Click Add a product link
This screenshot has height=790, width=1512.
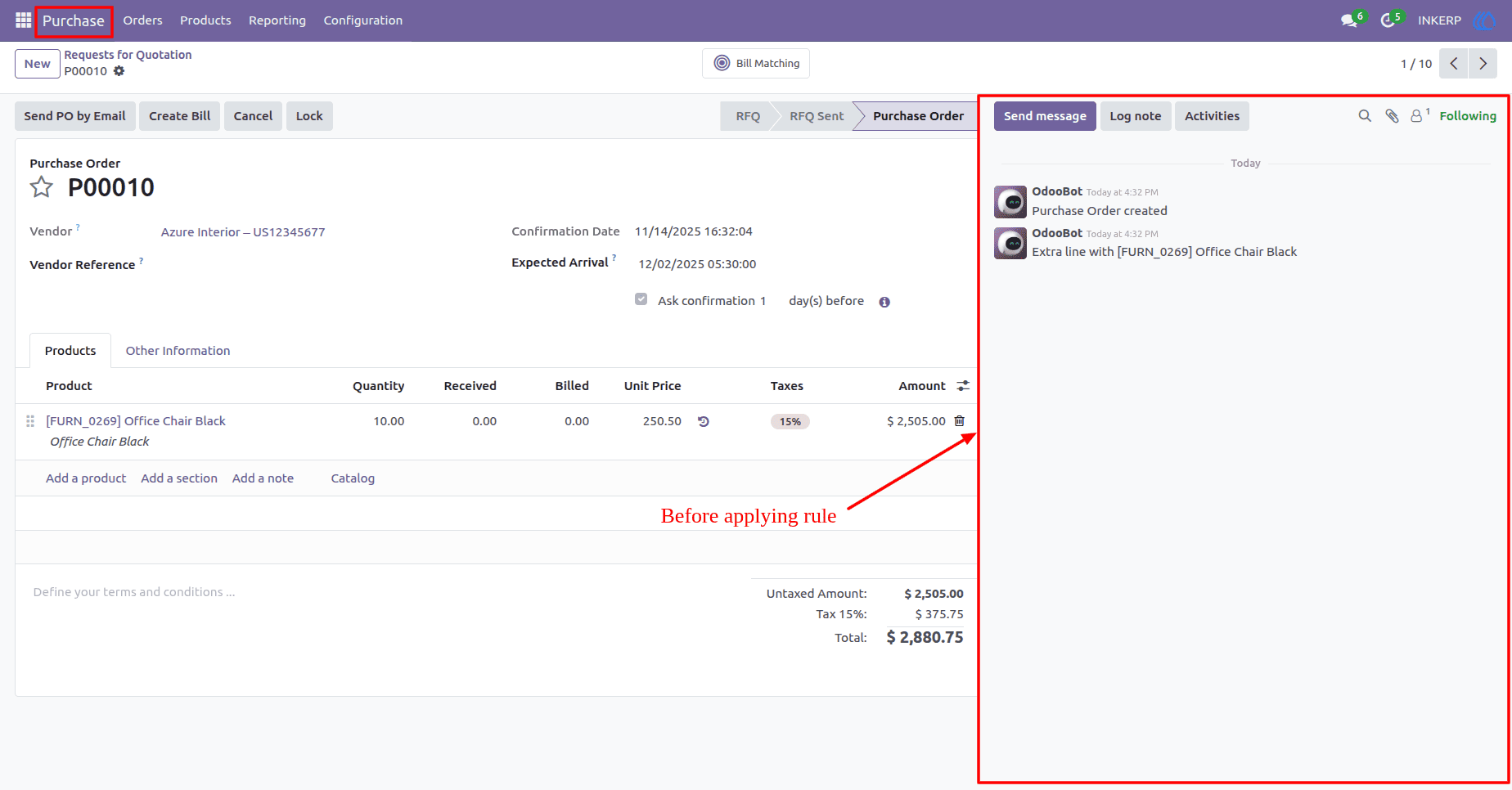pyautogui.click(x=86, y=478)
